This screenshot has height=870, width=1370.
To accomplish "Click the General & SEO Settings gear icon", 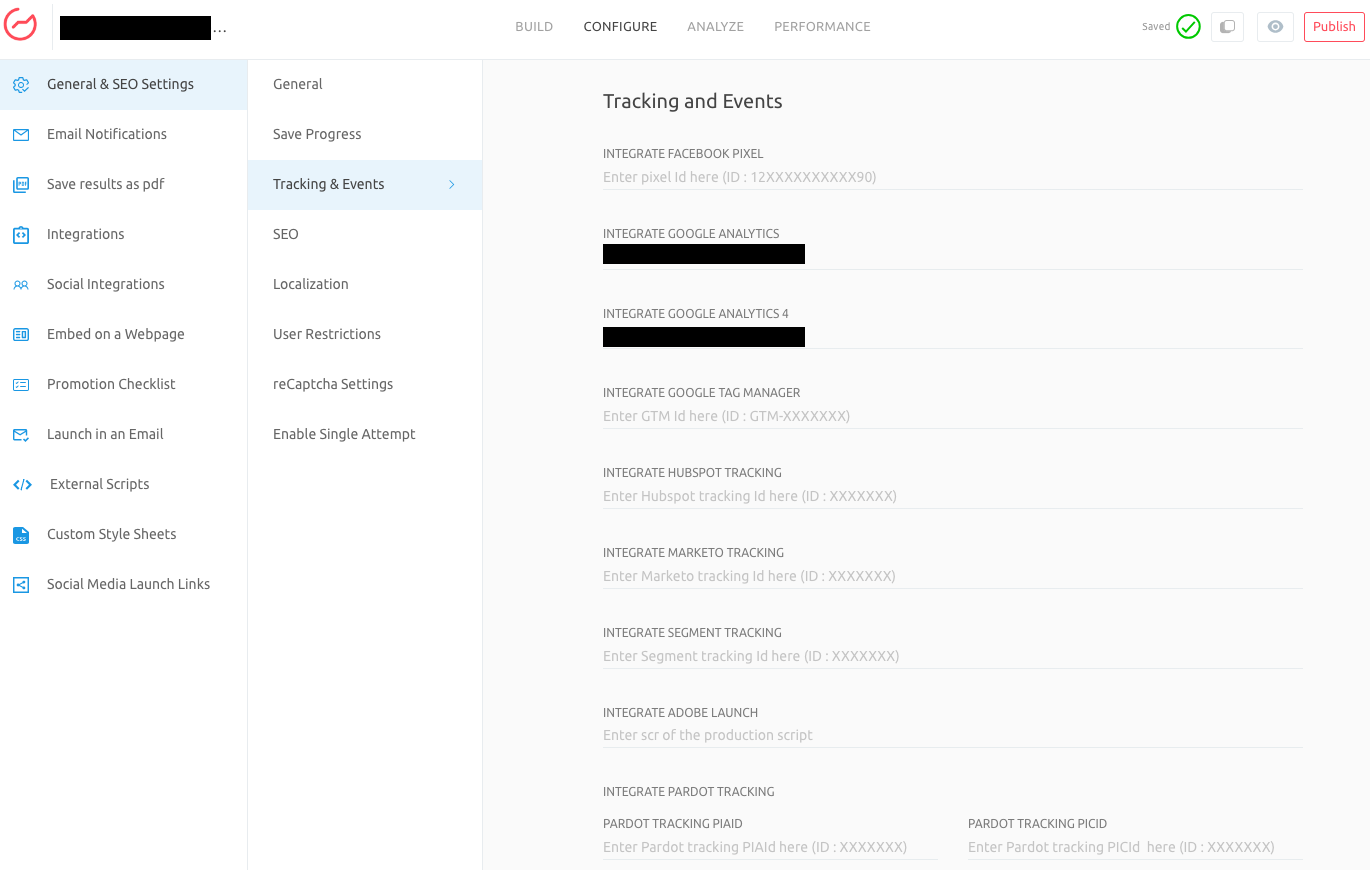I will 21,85.
